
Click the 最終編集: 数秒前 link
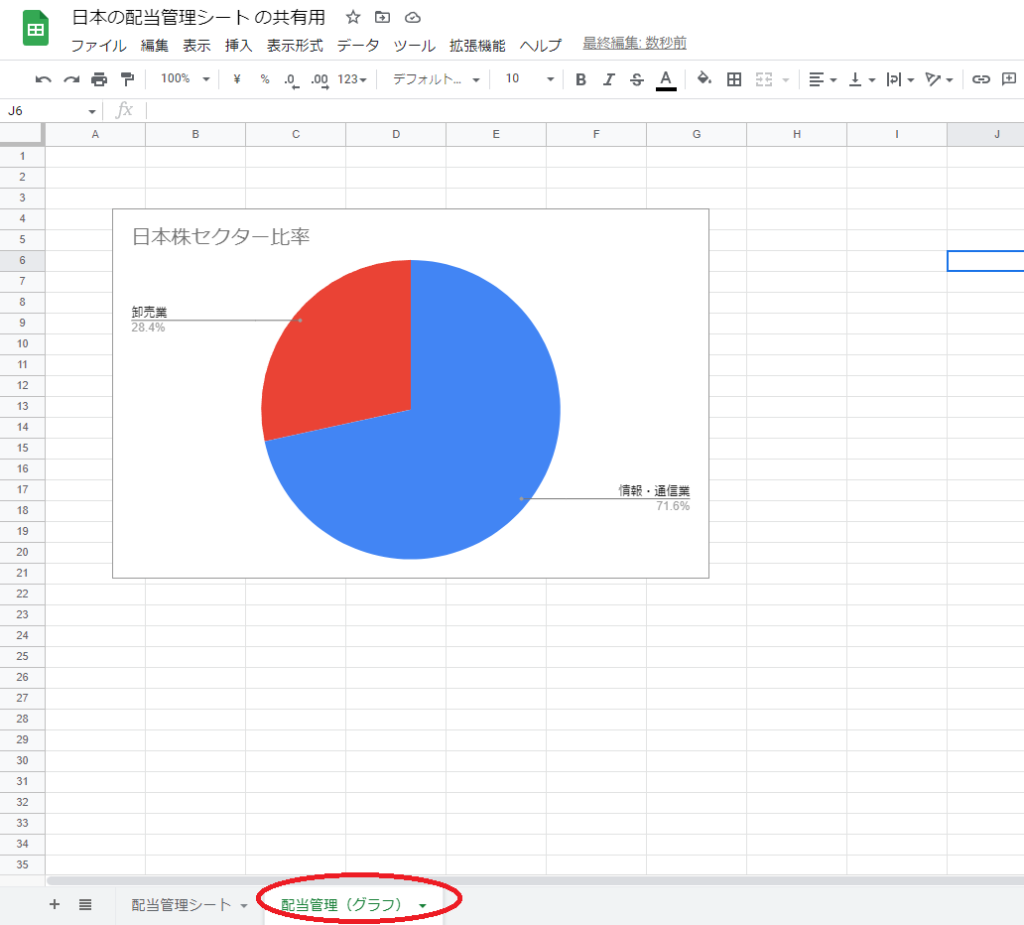pyautogui.click(x=634, y=43)
